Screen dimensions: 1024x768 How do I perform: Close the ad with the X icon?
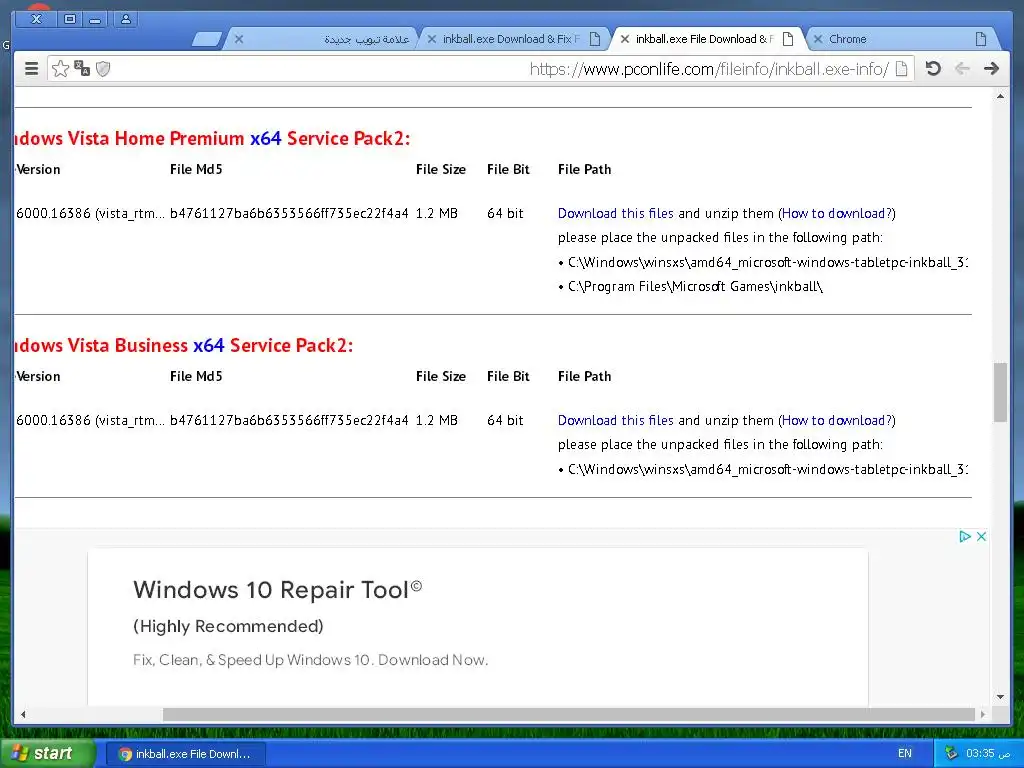tap(981, 537)
